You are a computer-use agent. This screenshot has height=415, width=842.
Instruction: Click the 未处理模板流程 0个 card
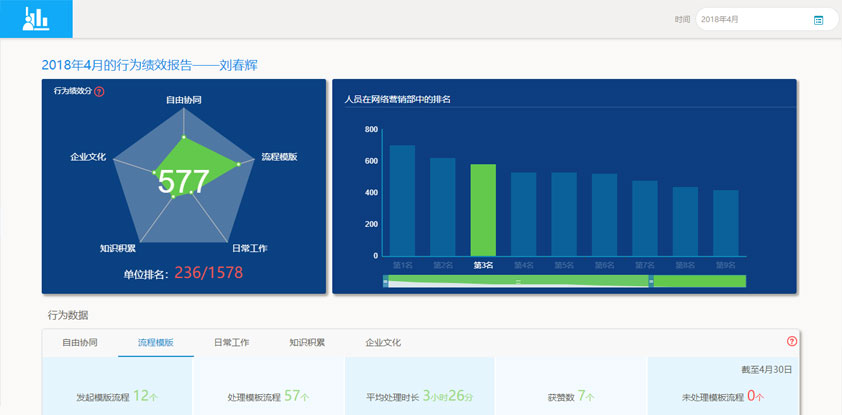click(x=723, y=387)
